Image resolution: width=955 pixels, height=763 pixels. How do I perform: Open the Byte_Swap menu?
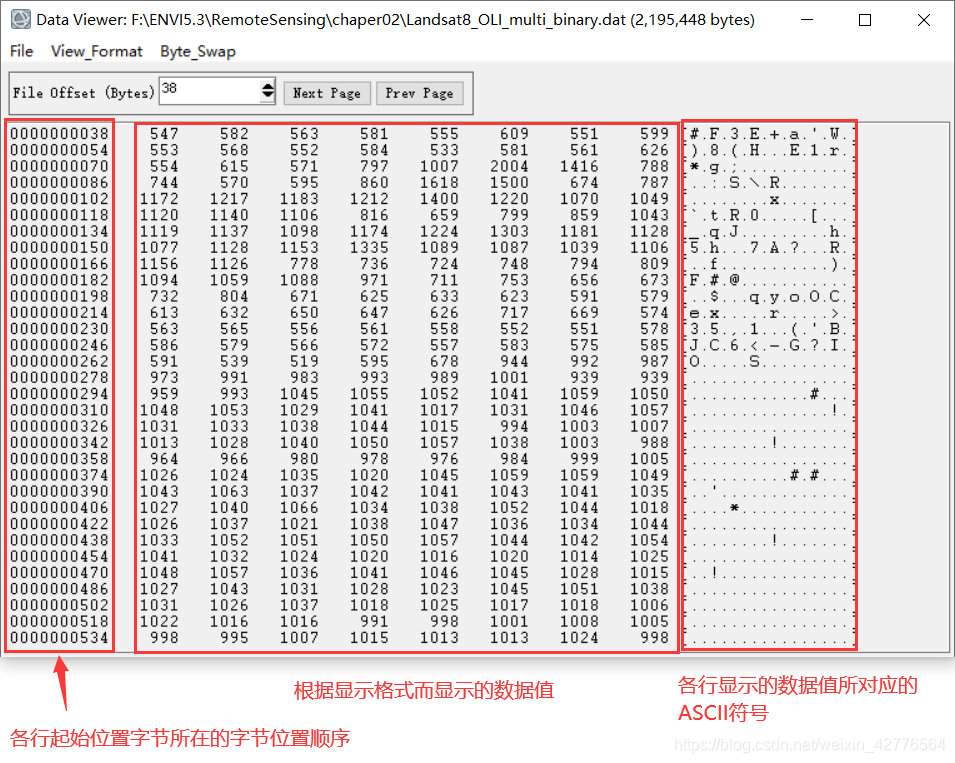coord(198,51)
